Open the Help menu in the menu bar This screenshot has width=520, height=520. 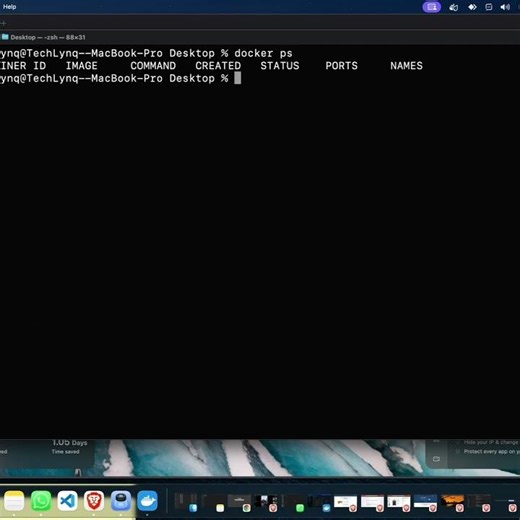pos(9,7)
